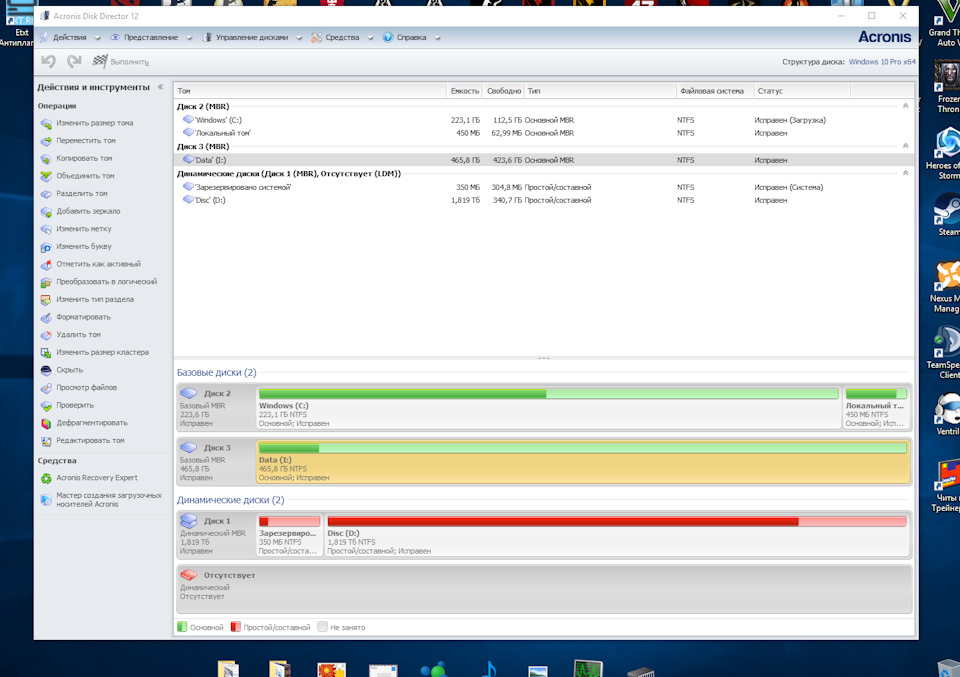The image size is (960, 677).
Task: Open the TeamSpeak Client desktop shortcut
Action: point(945,352)
